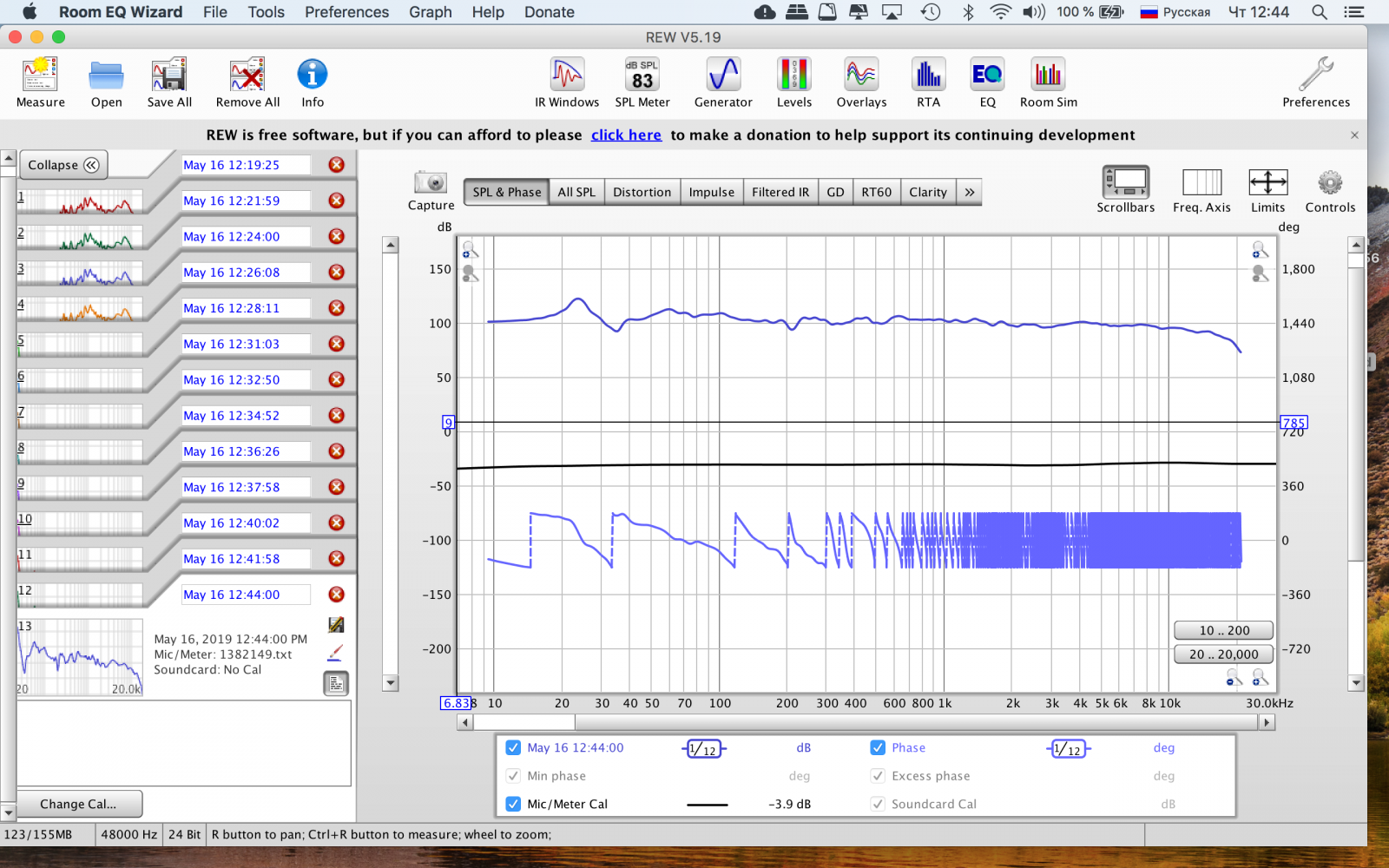Image resolution: width=1389 pixels, height=868 pixels.
Task: Switch Freq. Axis scale icon
Action: tap(1201, 182)
